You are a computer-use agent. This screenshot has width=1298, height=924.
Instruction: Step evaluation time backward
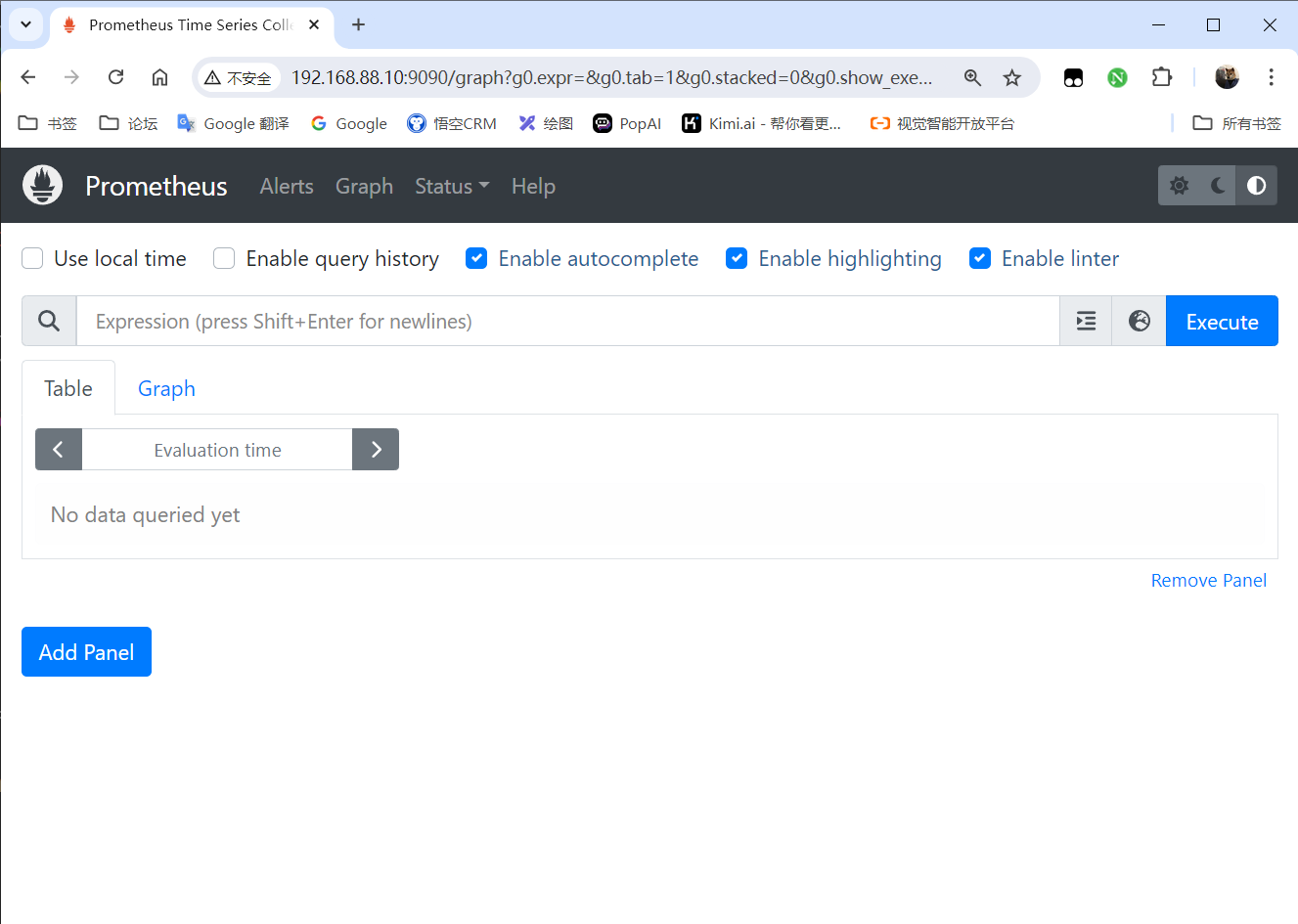pyautogui.click(x=59, y=450)
